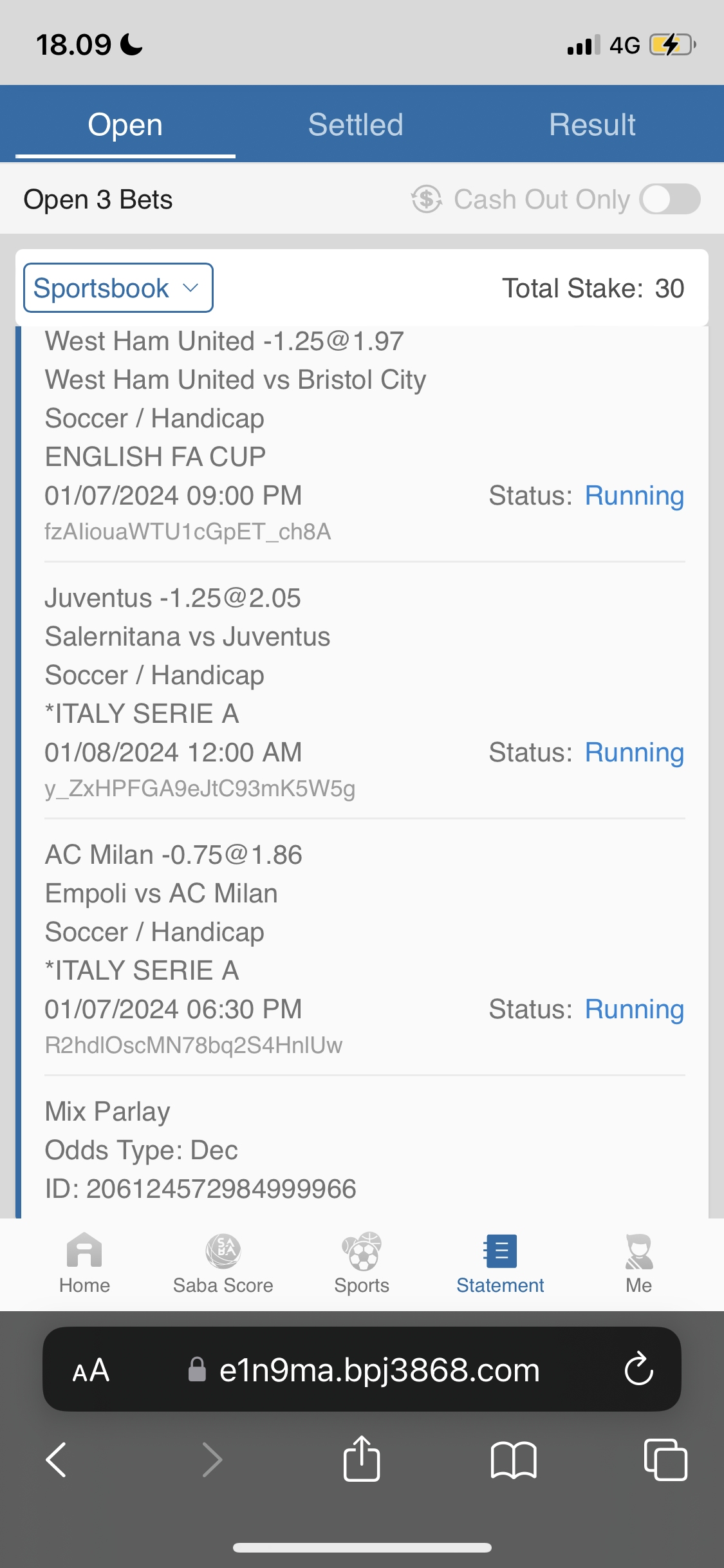This screenshot has width=724, height=1568.
Task: Reload the page with the refresh icon
Action: click(x=638, y=1369)
